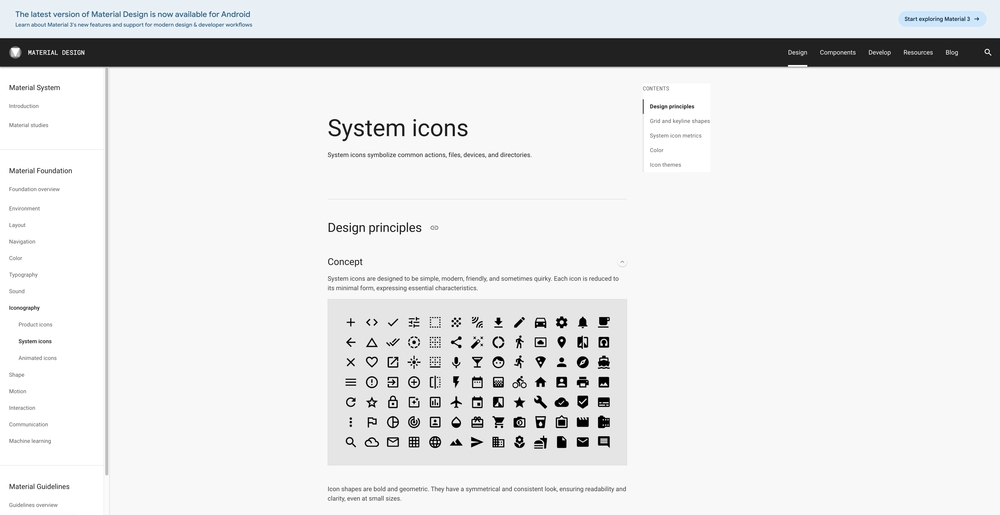This screenshot has height=515, width=1000.
Task: Click the settings gear icon in the grid
Action: [561, 323]
